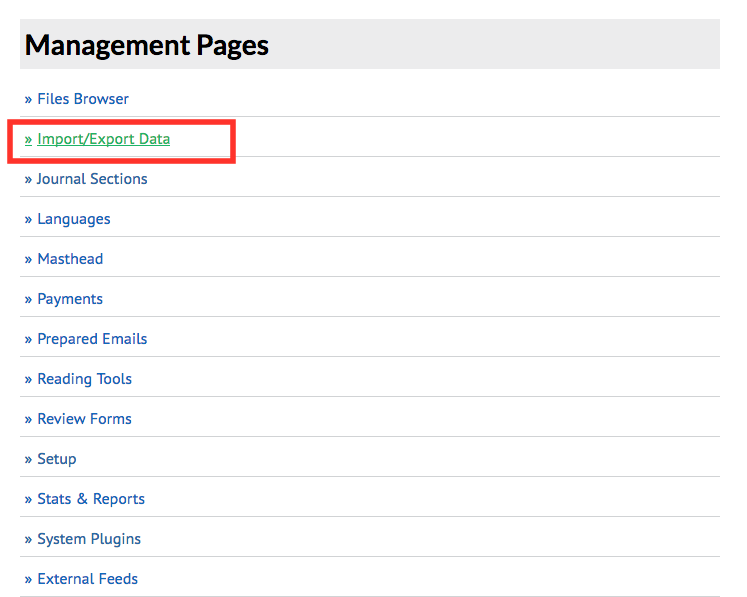Click the » arrow next to Languages
Viewport: 747px width, 597px height.
pyautogui.click(x=28, y=219)
